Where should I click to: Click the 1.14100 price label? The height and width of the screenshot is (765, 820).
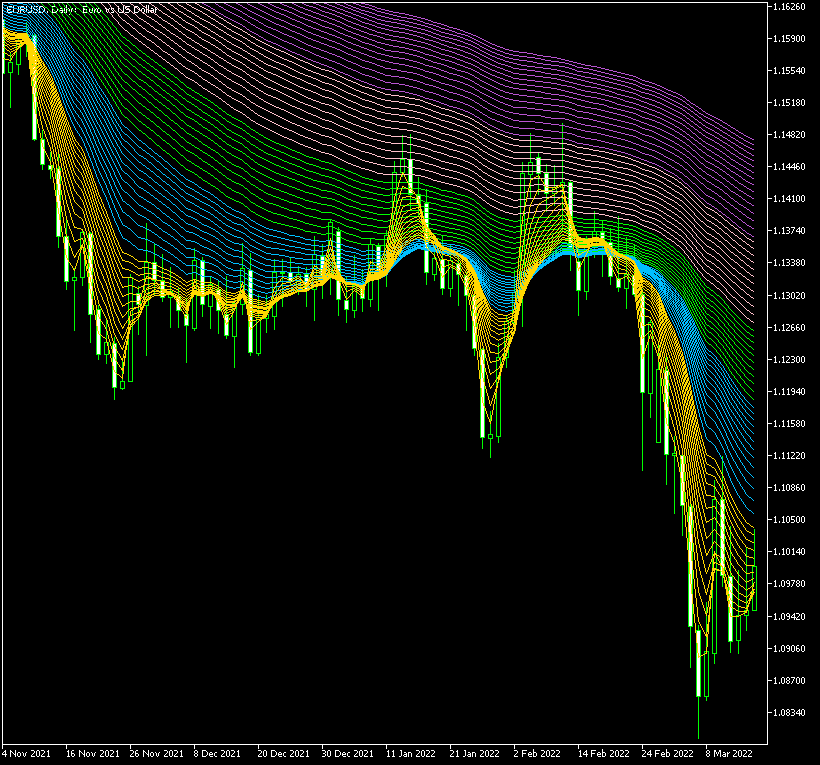789,199
